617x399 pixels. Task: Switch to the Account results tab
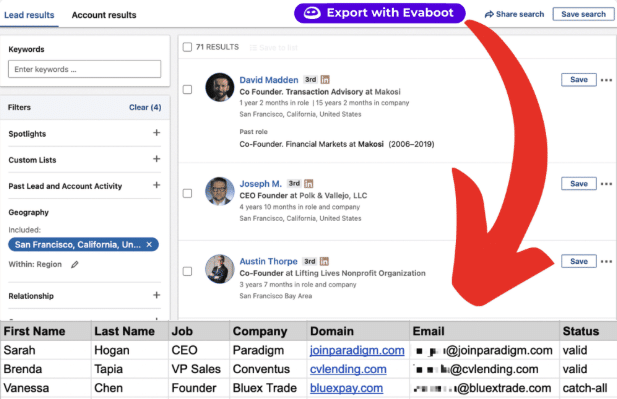tap(104, 15)
